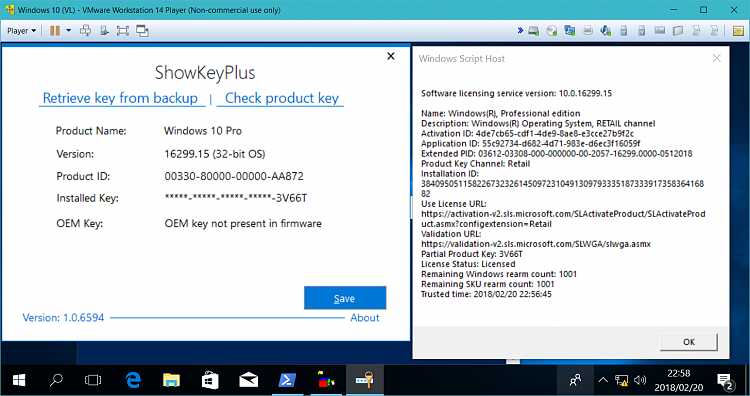Open Task View on the taskbar
The image size is (750, 396).
click(x=93, y=380)
